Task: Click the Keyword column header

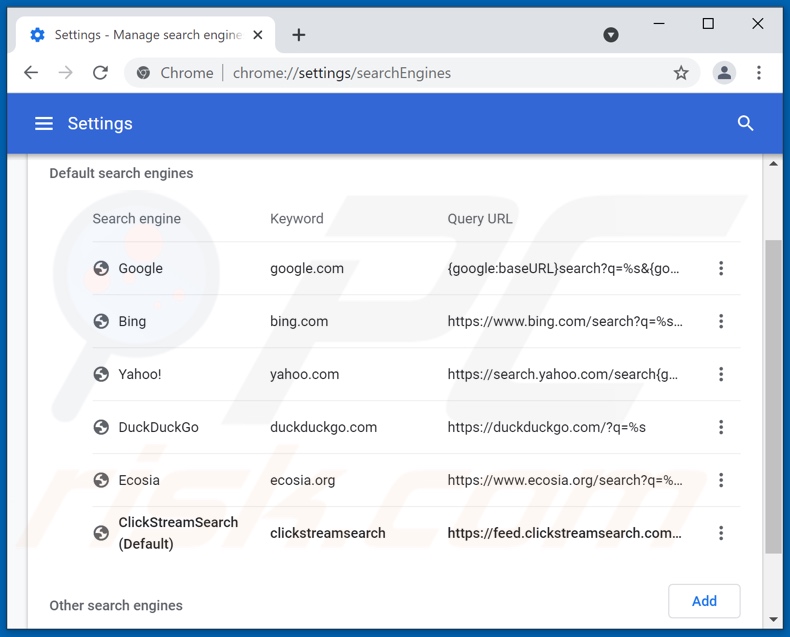Action: tap(297, 218)
